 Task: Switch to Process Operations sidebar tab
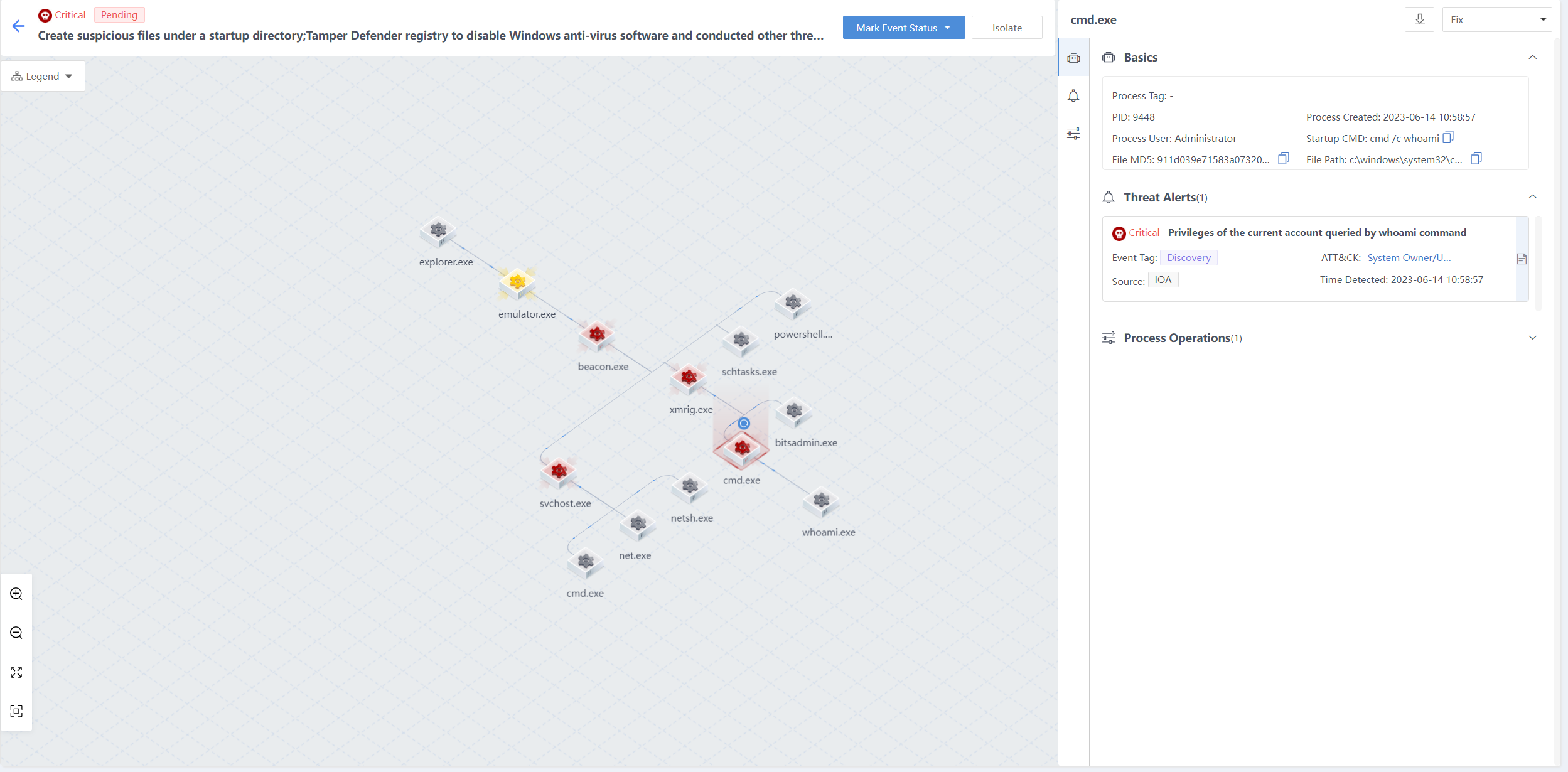[x=1073, y=134]
